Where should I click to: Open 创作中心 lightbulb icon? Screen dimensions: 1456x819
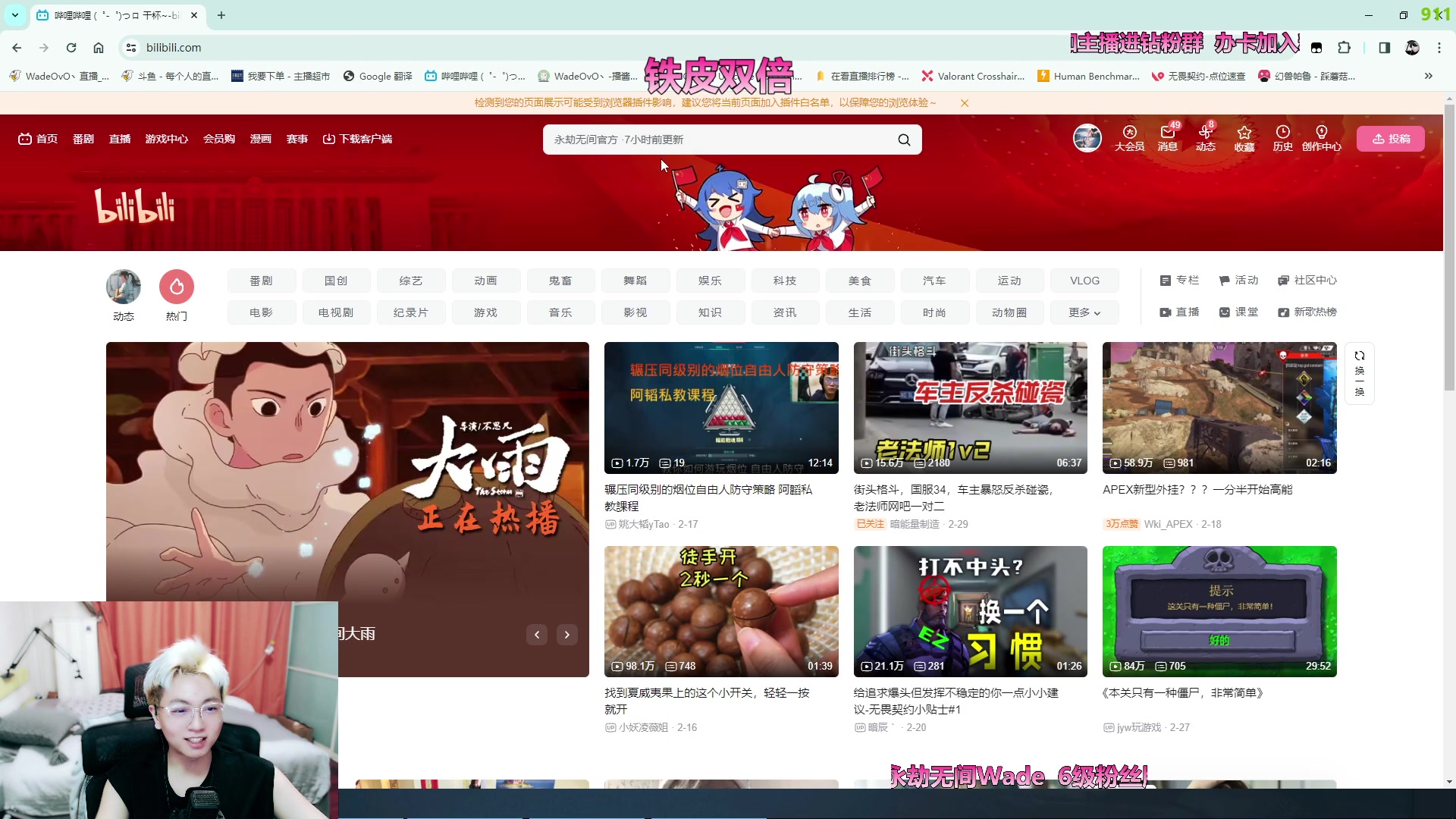(x=1322, y=138)
